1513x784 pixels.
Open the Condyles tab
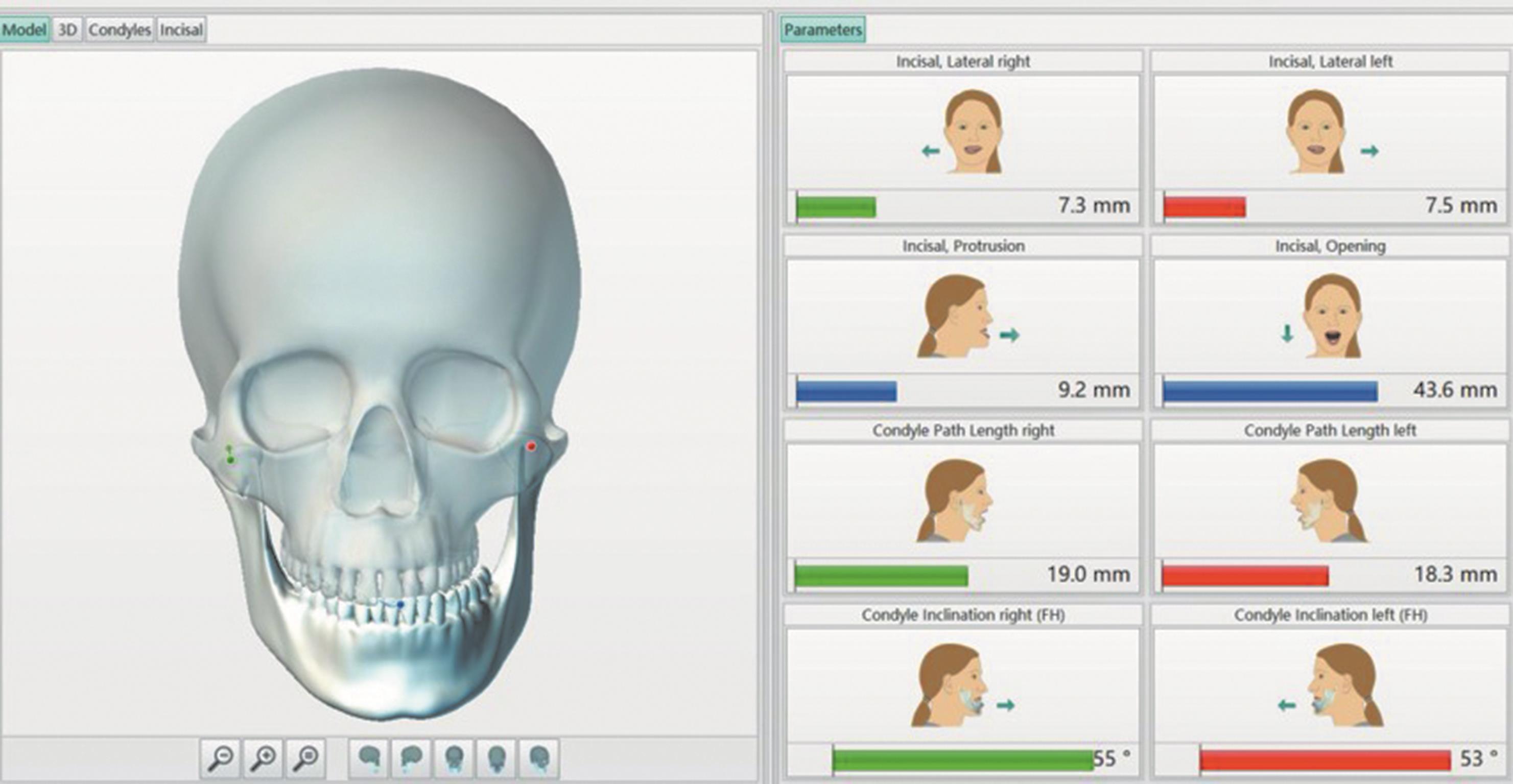point(120,30)
